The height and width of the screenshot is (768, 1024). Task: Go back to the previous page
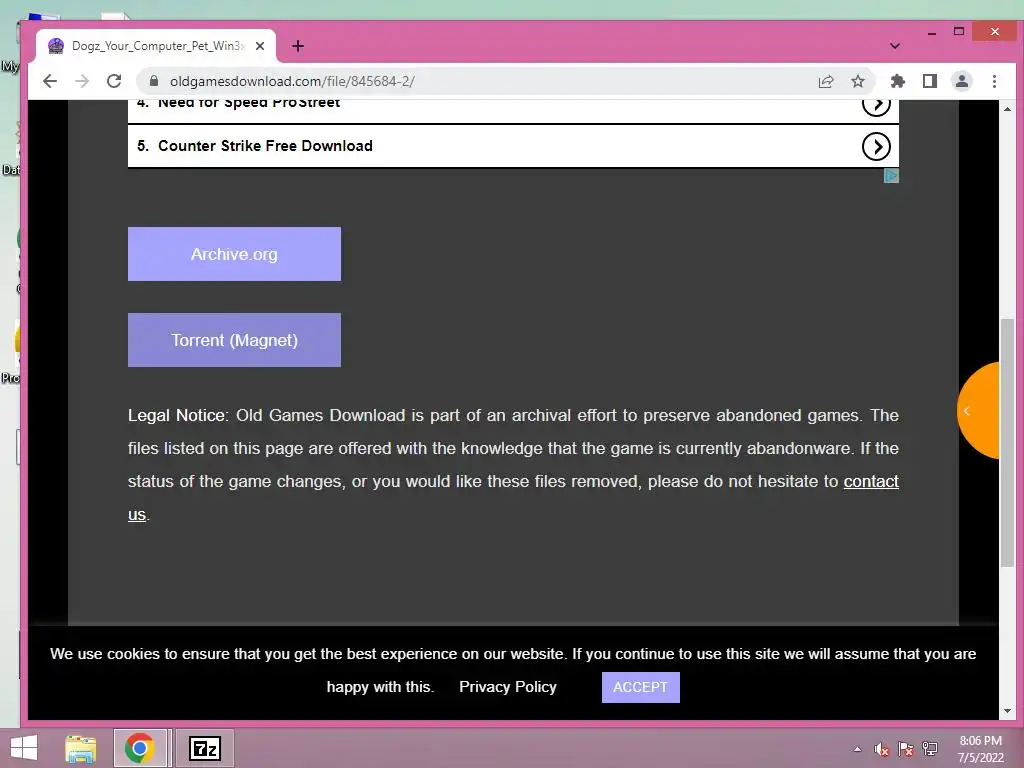[x=50, y=81]
